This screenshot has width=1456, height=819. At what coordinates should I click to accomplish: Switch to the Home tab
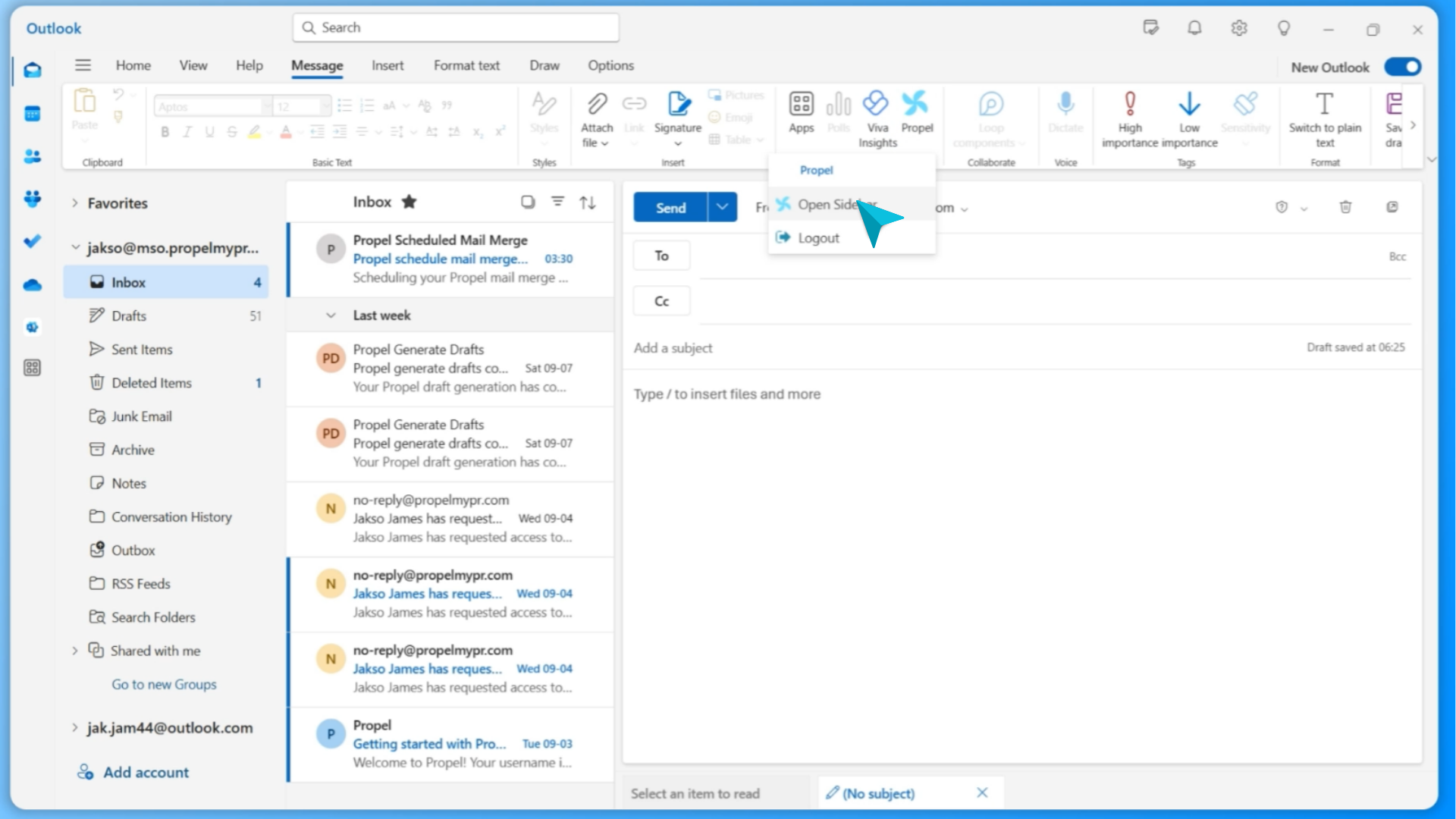tap(133, 65)
